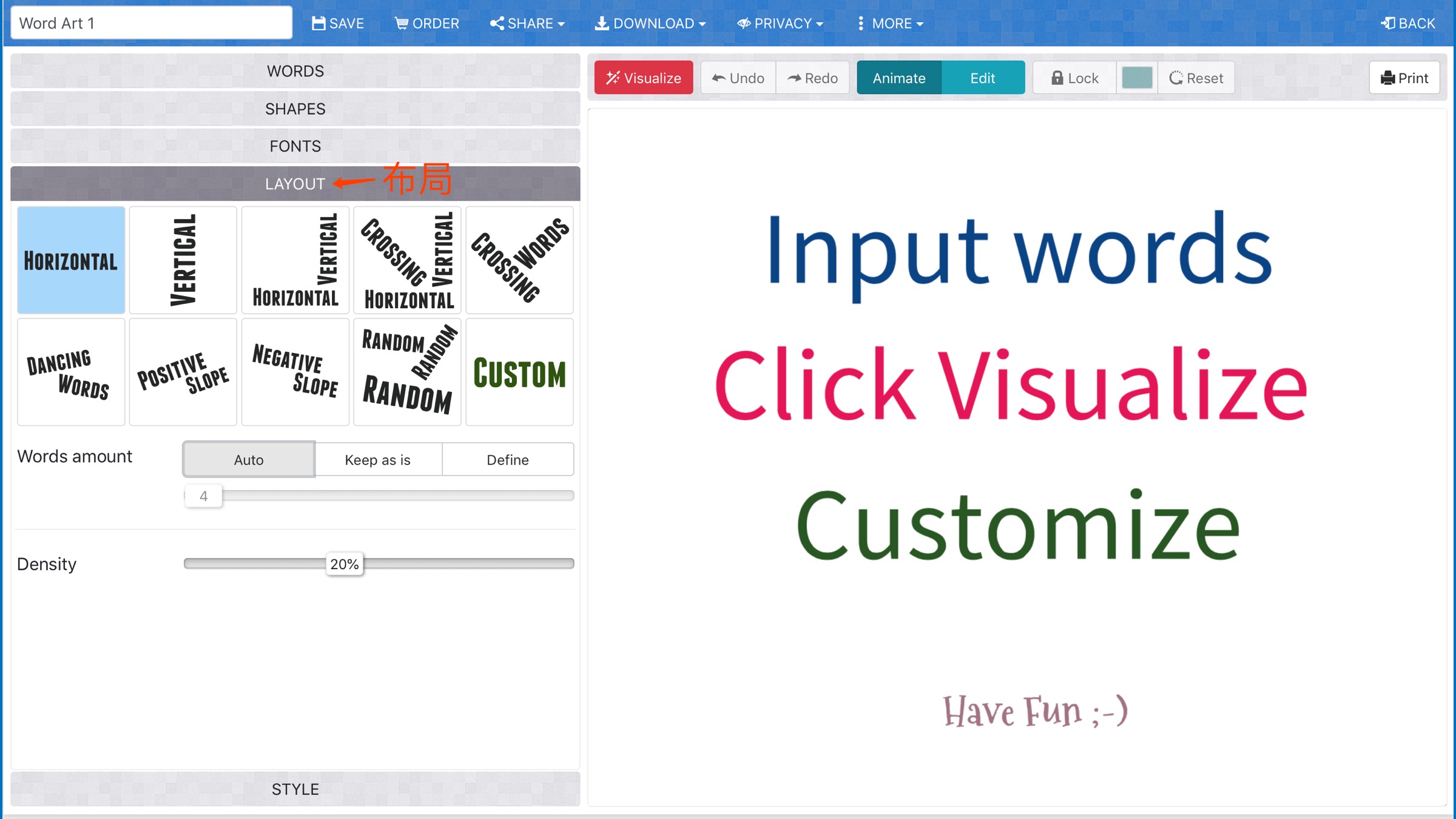Screen dimensions: 1456x819
Task: Click the Order cart icon
Action: pyautogui.click(x=401, y=23)
